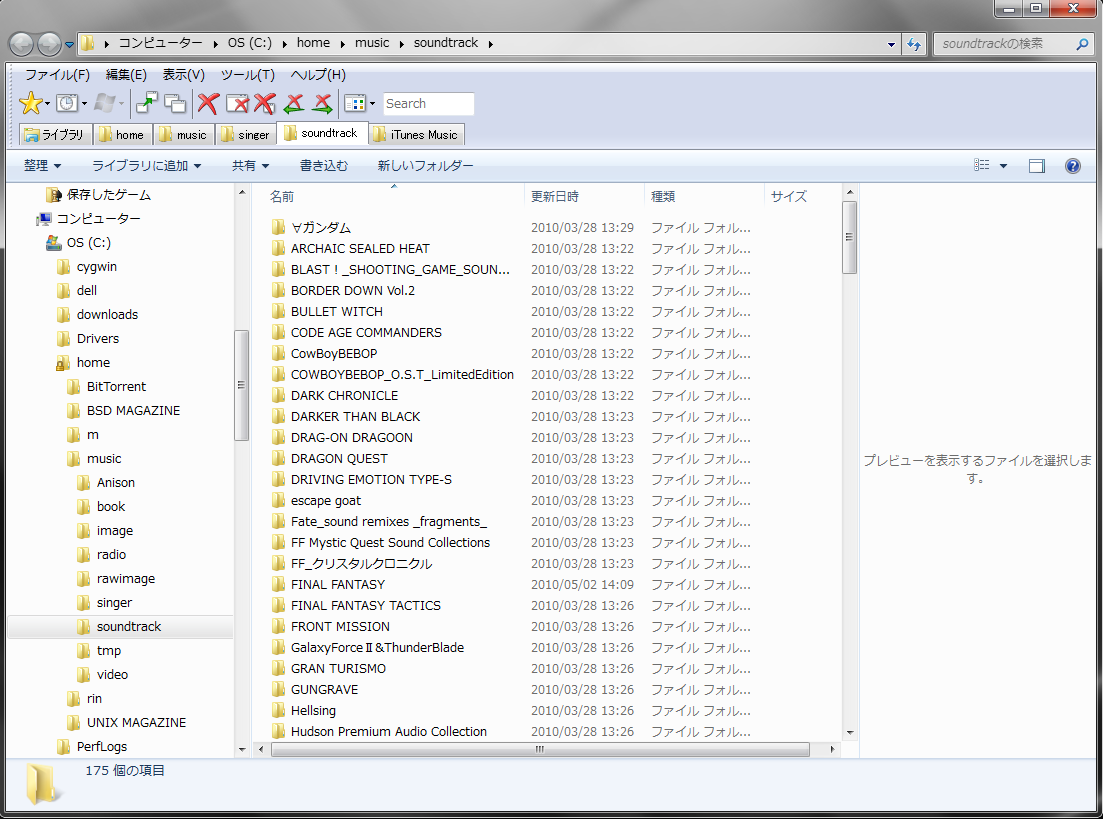Click the recently closed tabs clock icon
The width and height of the screenshot is (1103, 819).
[66, 103]
